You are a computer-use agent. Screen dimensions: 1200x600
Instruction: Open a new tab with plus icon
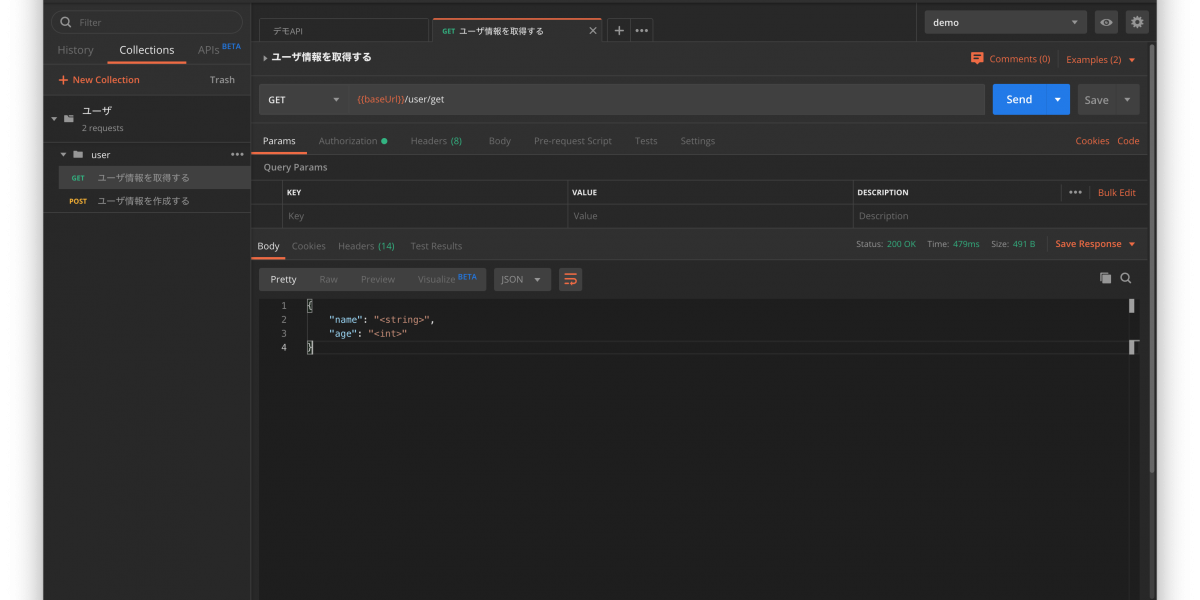pyautogui.click(x=619, y=31)
